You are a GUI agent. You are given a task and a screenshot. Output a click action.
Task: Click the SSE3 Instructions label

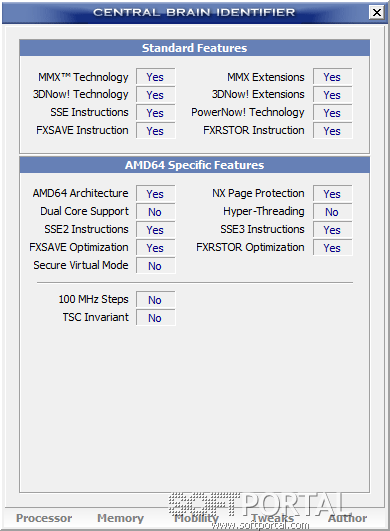point(262,229)
